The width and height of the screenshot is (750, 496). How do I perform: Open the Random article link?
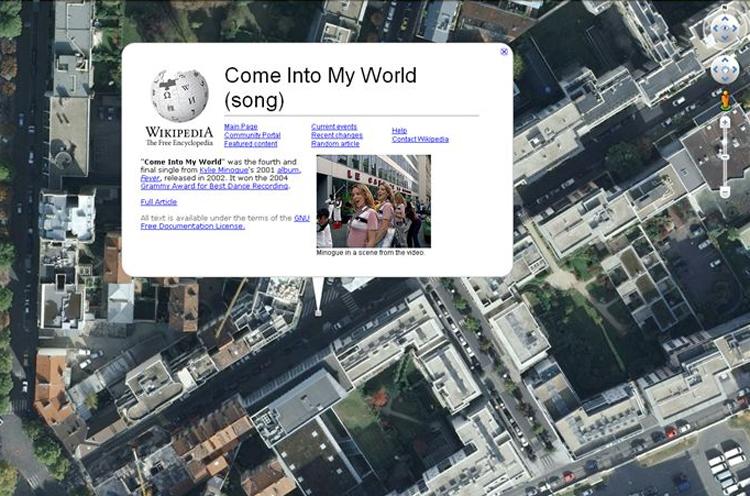coord(335,143)
